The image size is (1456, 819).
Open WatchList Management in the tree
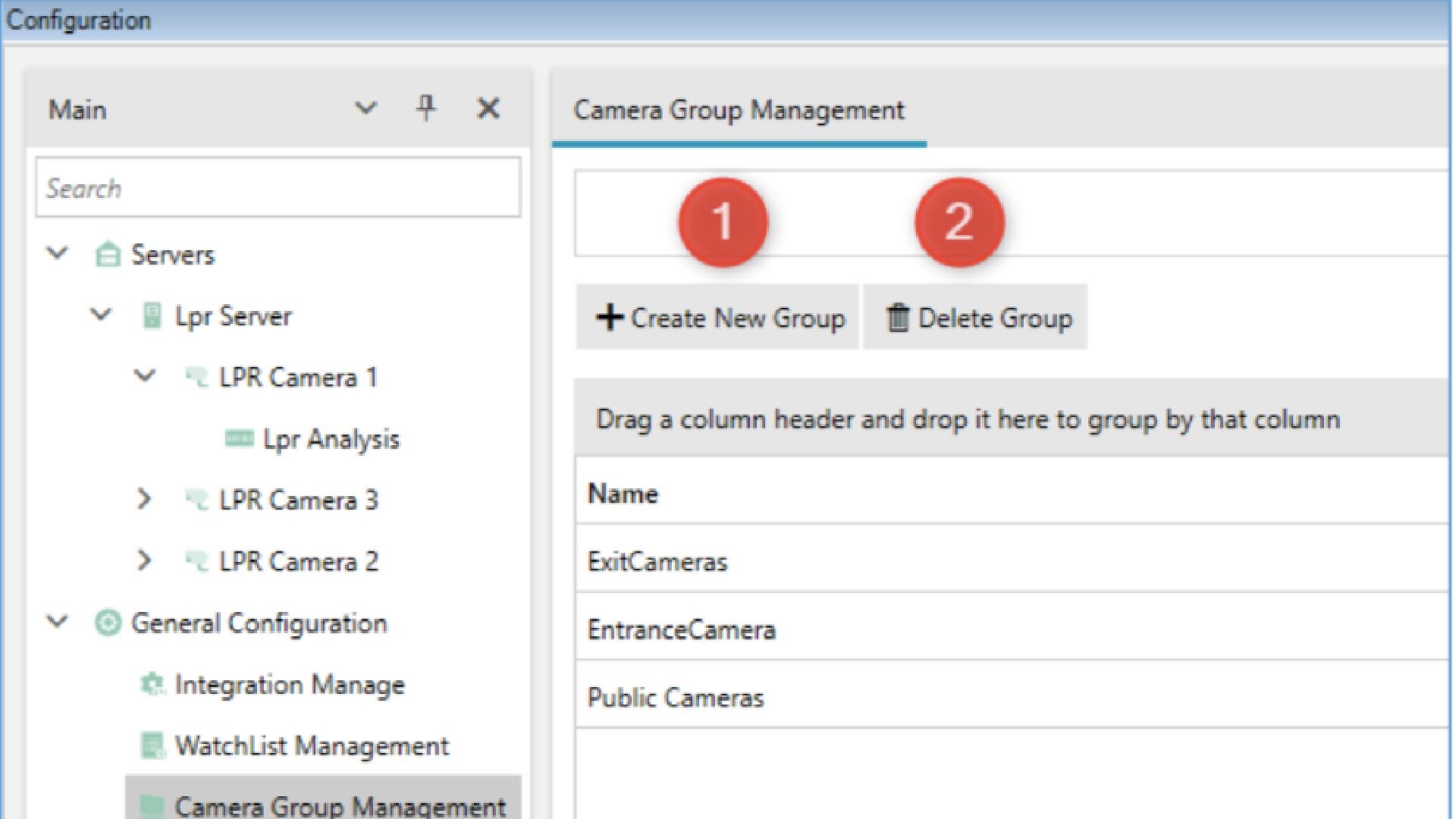pyautogui.click(x=312, y=746)
